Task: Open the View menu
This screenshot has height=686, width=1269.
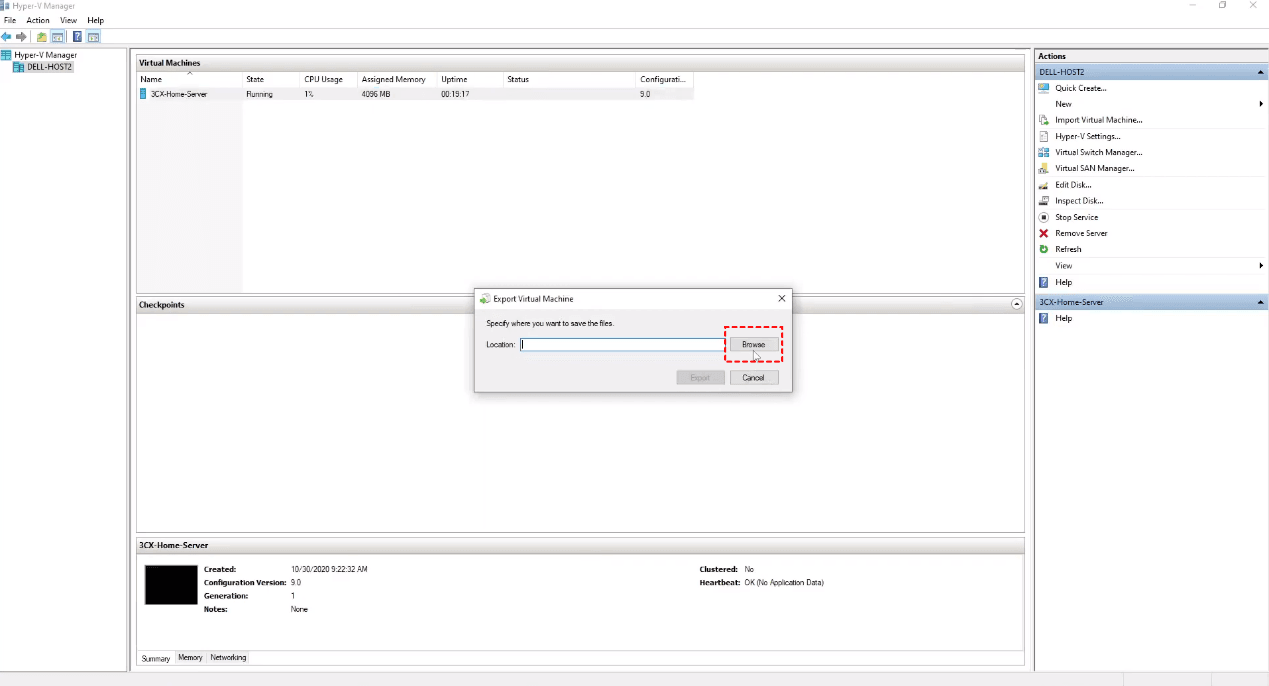Action: (68, 20)
